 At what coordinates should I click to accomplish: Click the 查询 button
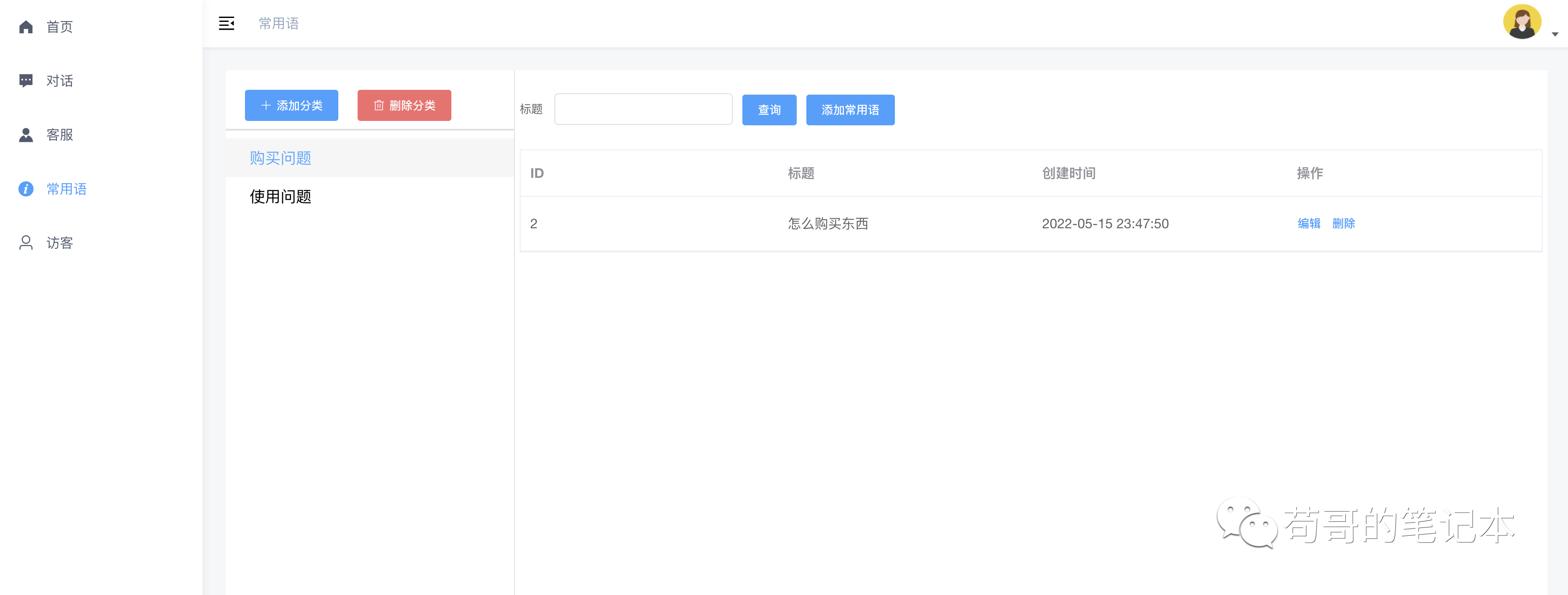click(x=770, y=110)
